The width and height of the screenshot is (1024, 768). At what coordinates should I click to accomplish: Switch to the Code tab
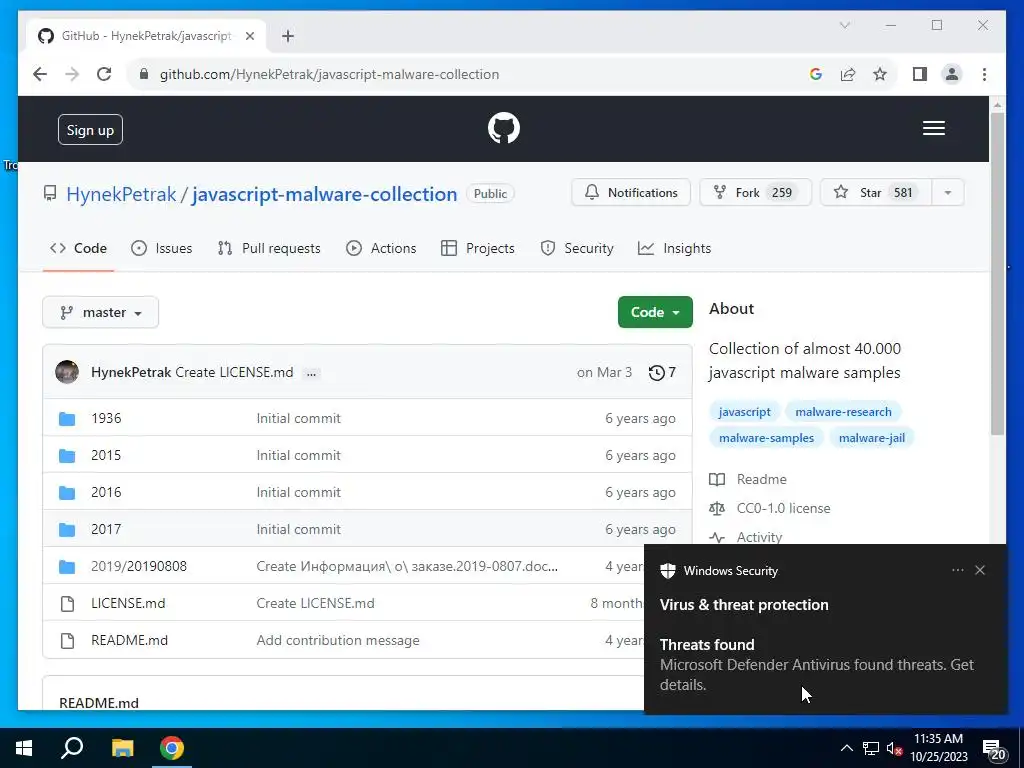pyautogui.click(x=78, y=248)
